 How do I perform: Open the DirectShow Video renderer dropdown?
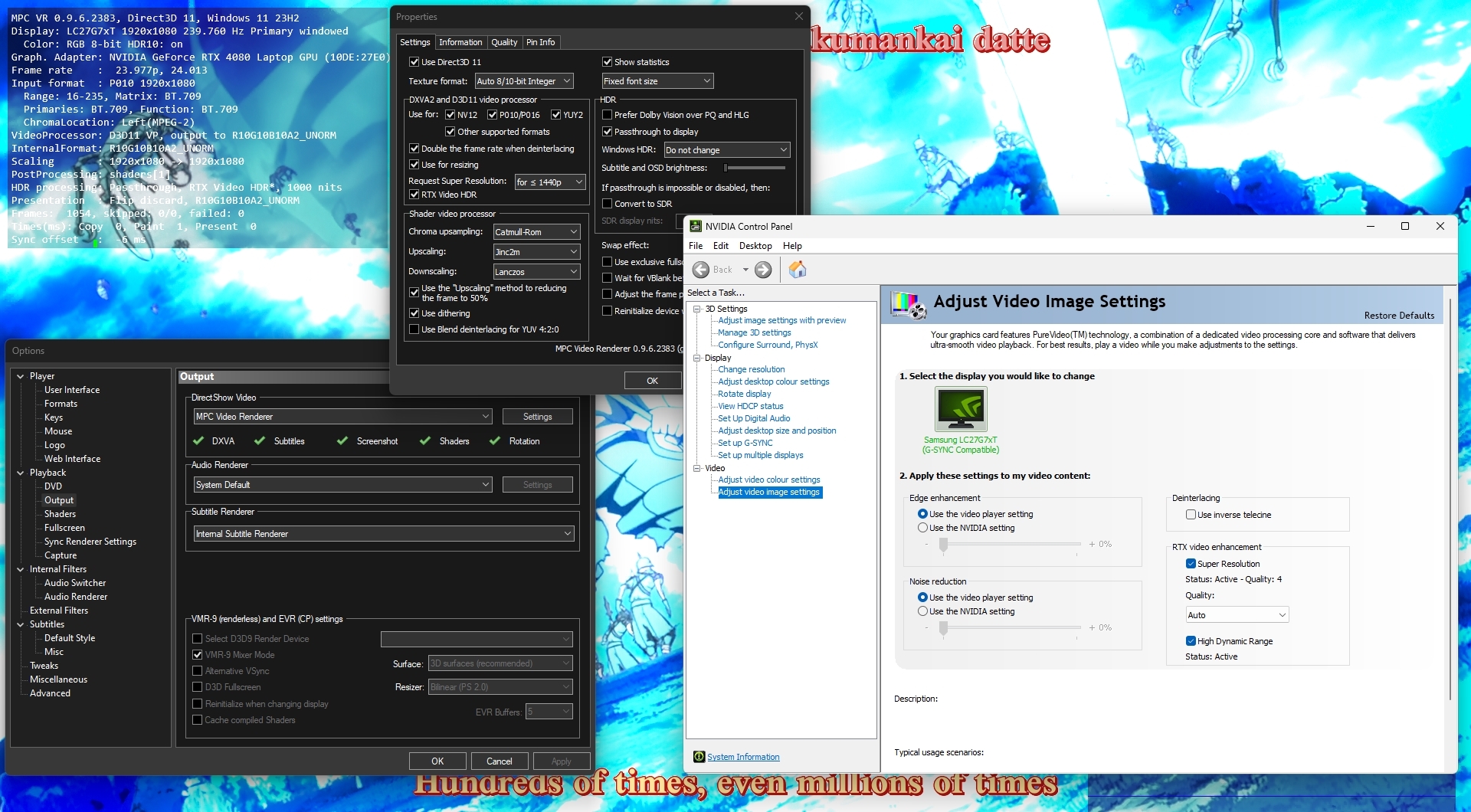pyautogui.click(x=342, y=417)
